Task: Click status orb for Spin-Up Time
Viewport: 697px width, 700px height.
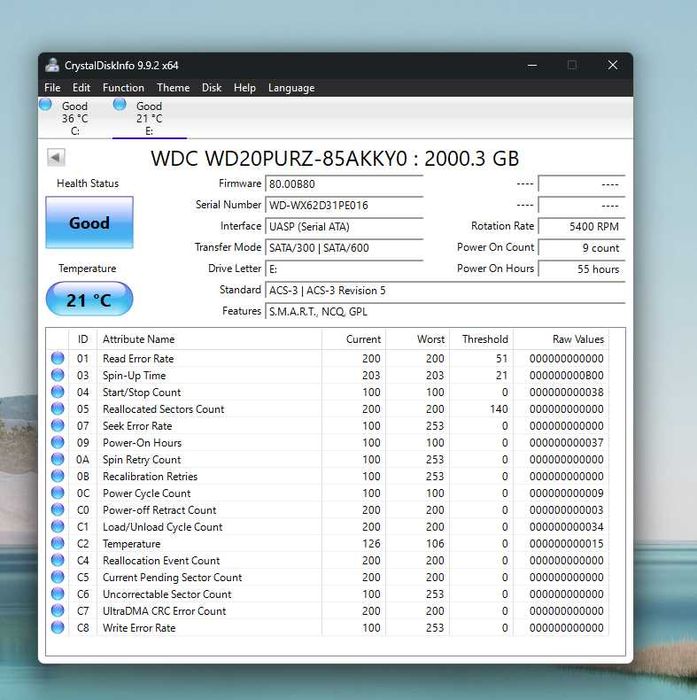Action: (x=58, y=375)
